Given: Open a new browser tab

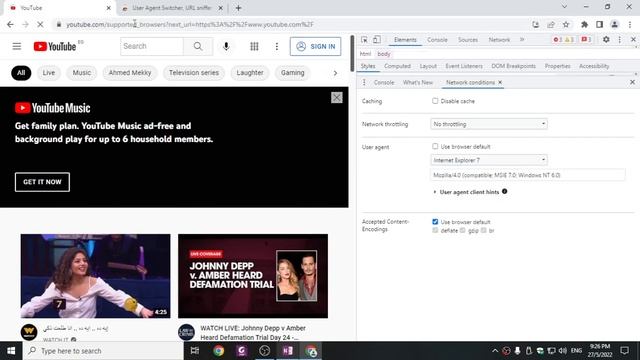Looking at the screenshot, I should click(238, 8).
